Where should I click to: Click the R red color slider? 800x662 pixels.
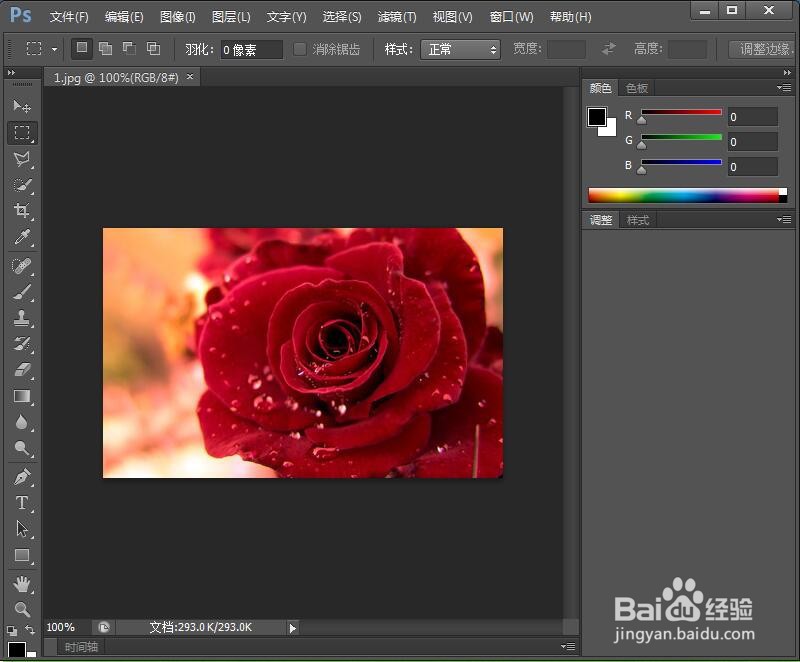[681, 112]
